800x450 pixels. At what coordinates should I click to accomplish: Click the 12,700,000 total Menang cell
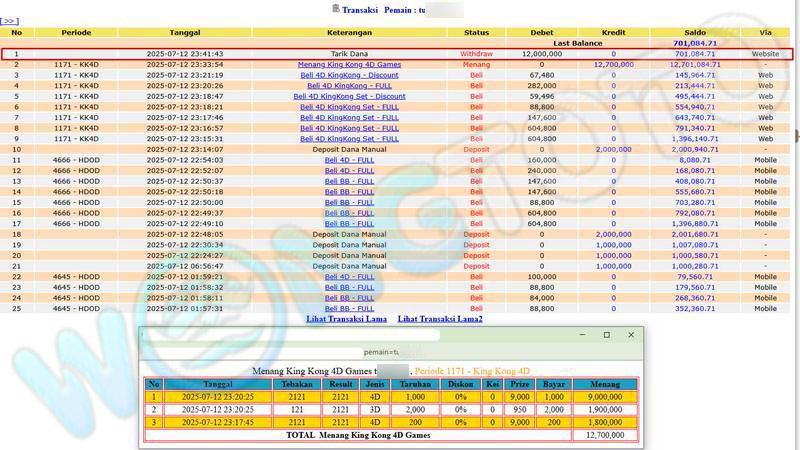pos(603,435)
